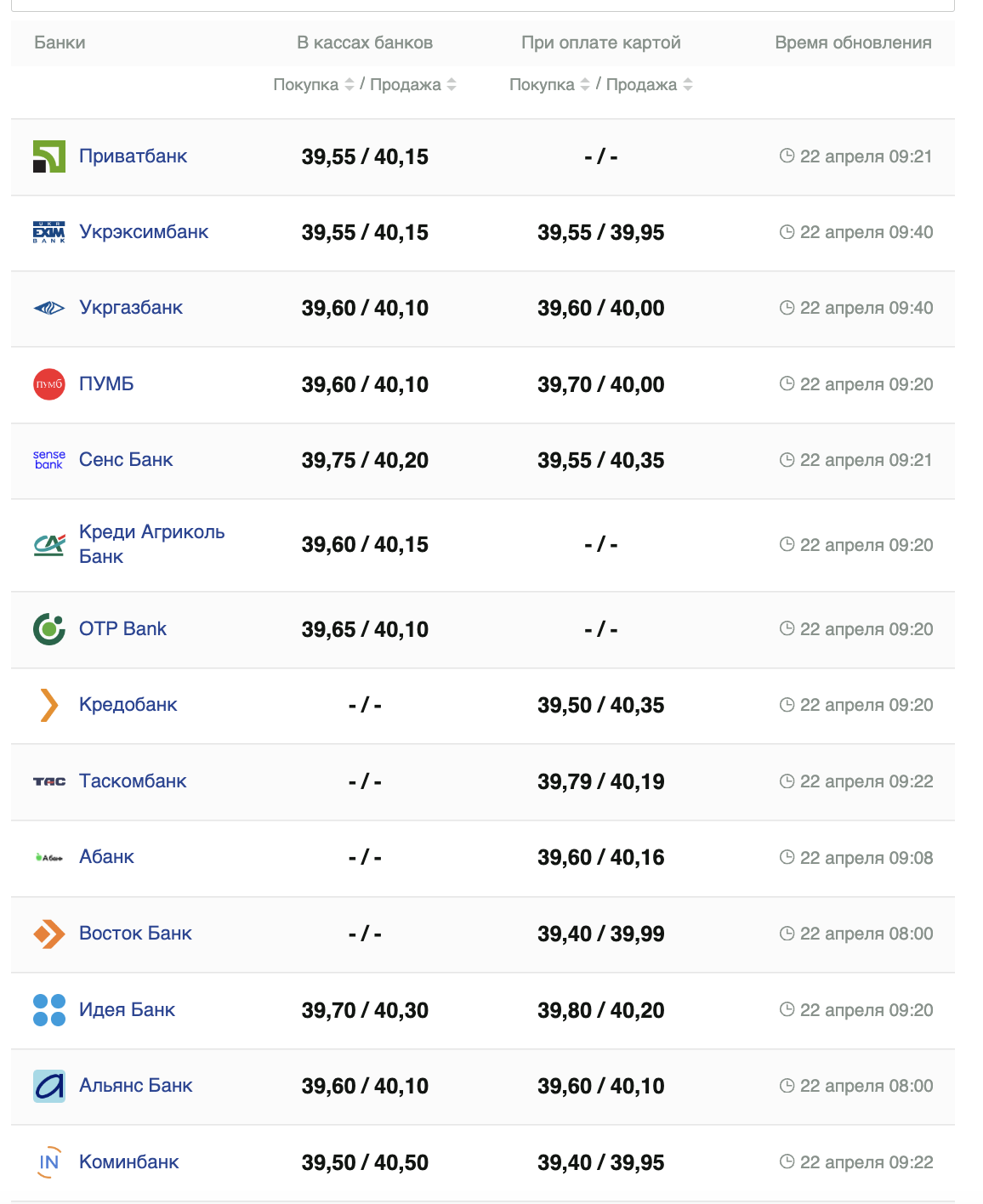This screenshot has height=1204, width=983.
Task: Open the Таскомбанк link
Action: (133, 781)
